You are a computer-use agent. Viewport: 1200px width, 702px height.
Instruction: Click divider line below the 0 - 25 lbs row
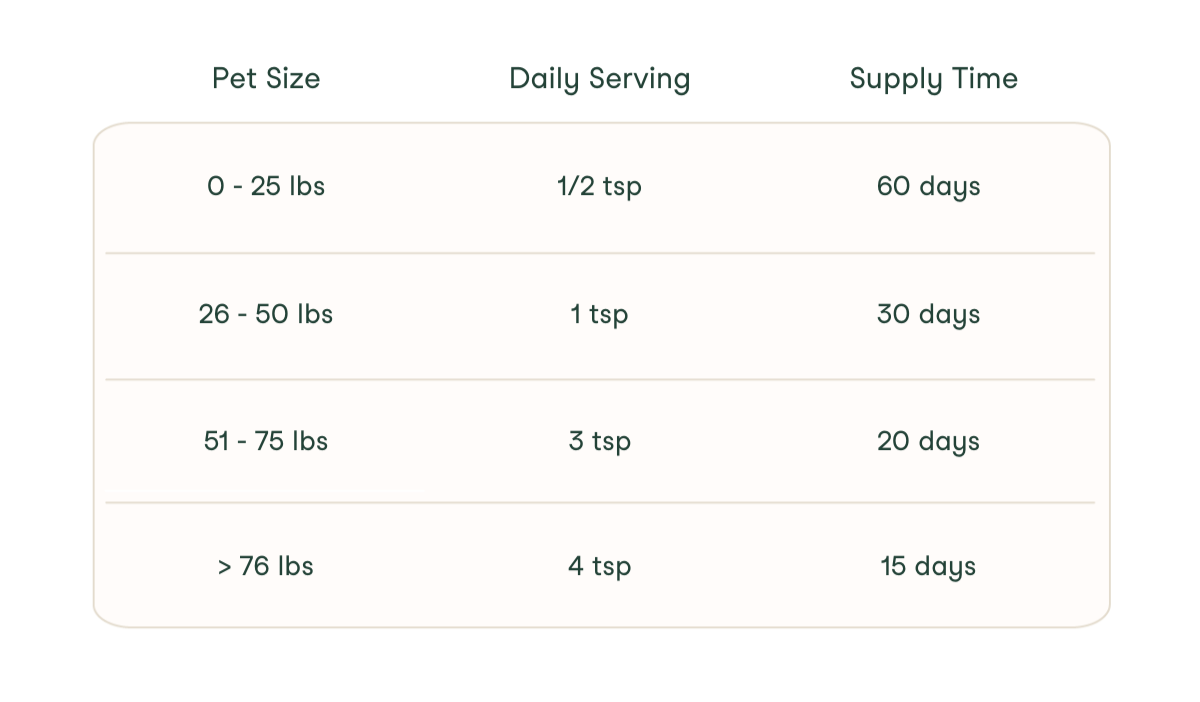[600, 253]
